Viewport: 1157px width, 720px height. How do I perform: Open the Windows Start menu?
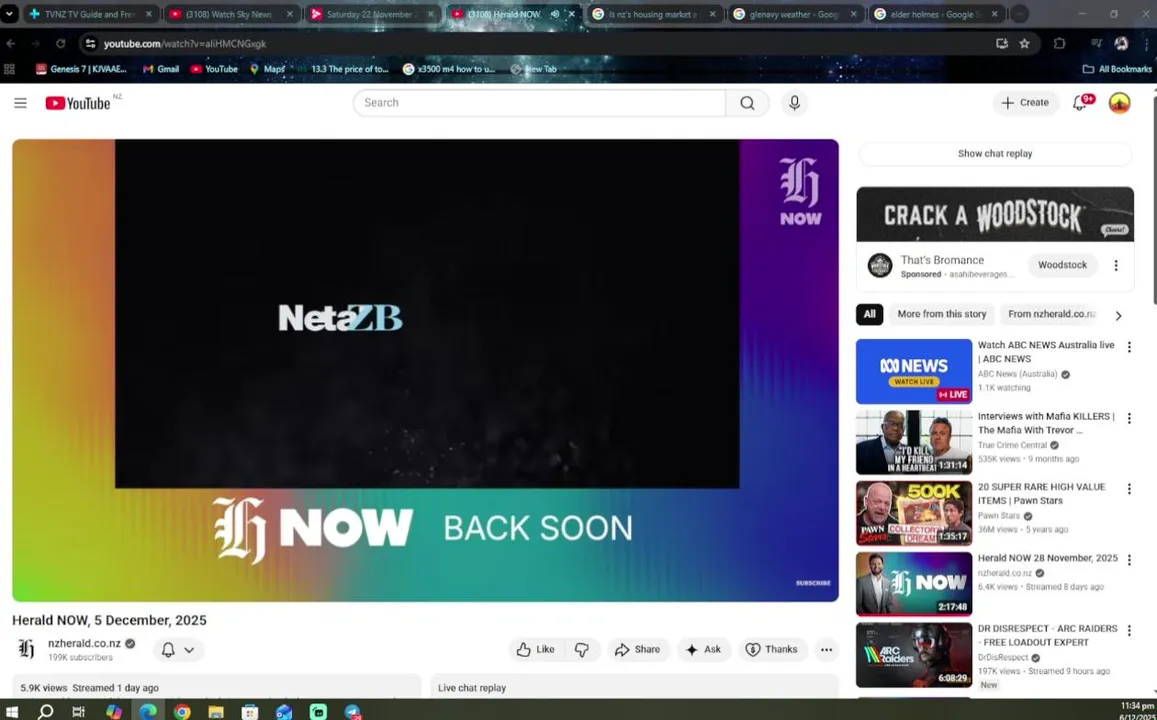[x=12, y=711]
